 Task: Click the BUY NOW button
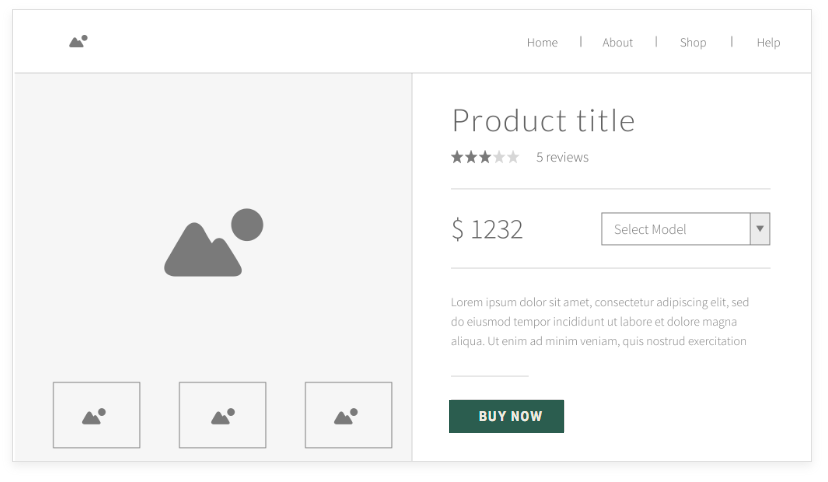coord(506,416)
